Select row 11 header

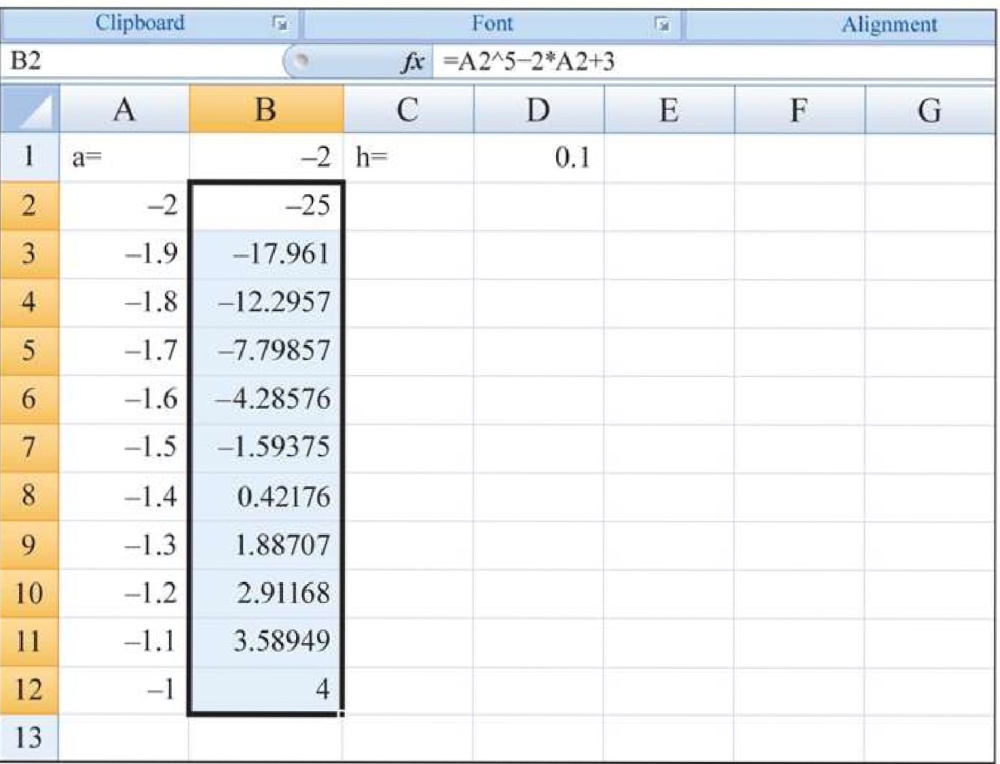pos(29,642)
